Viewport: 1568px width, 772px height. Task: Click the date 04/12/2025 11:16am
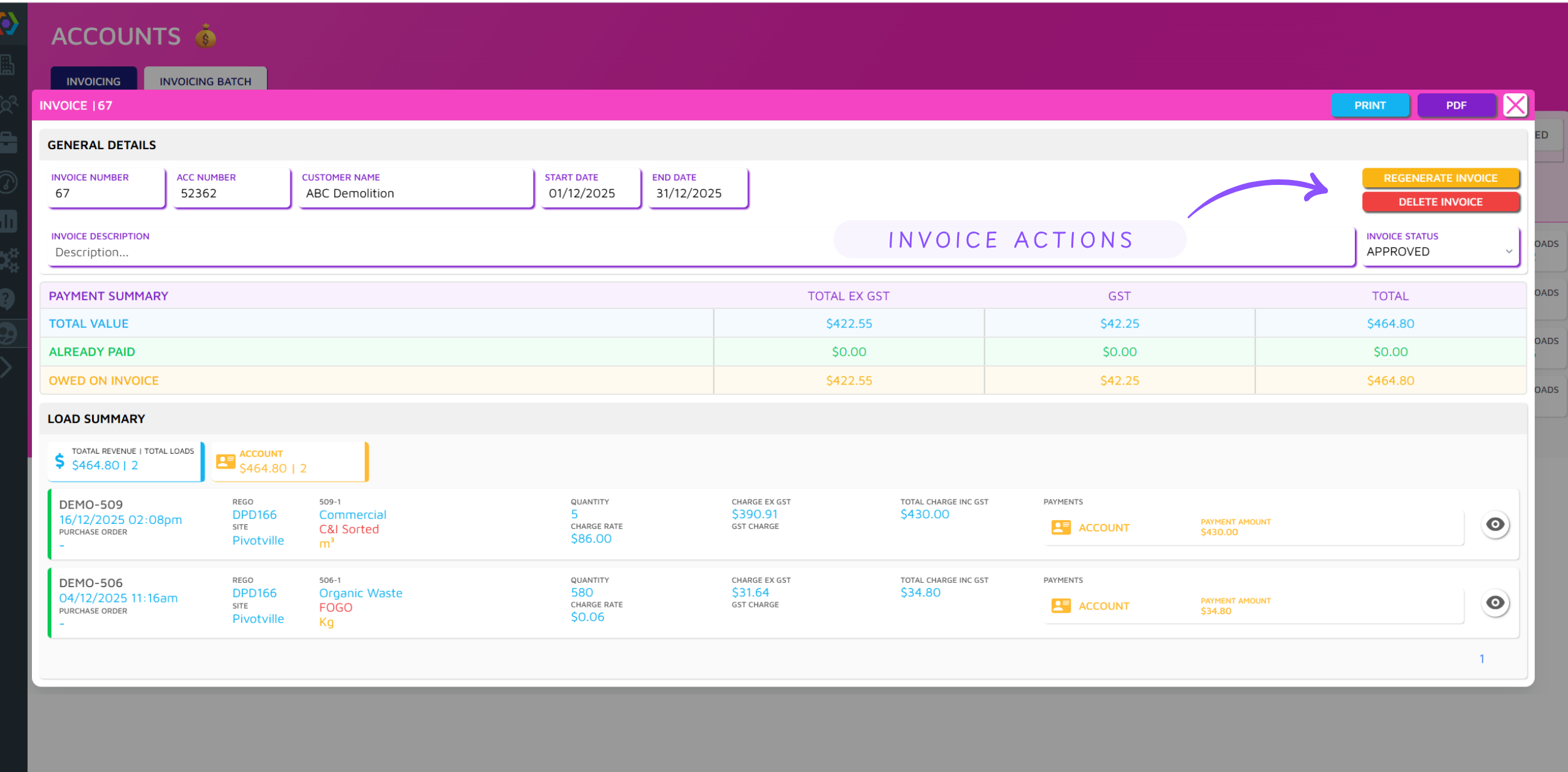tap(118, 598)
